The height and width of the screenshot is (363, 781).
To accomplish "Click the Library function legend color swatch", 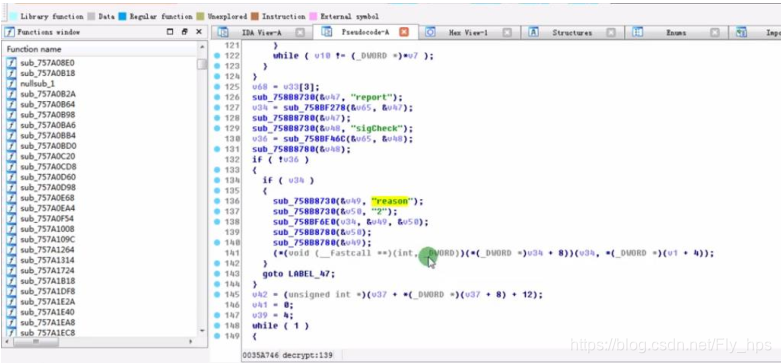I will [13, 16].
